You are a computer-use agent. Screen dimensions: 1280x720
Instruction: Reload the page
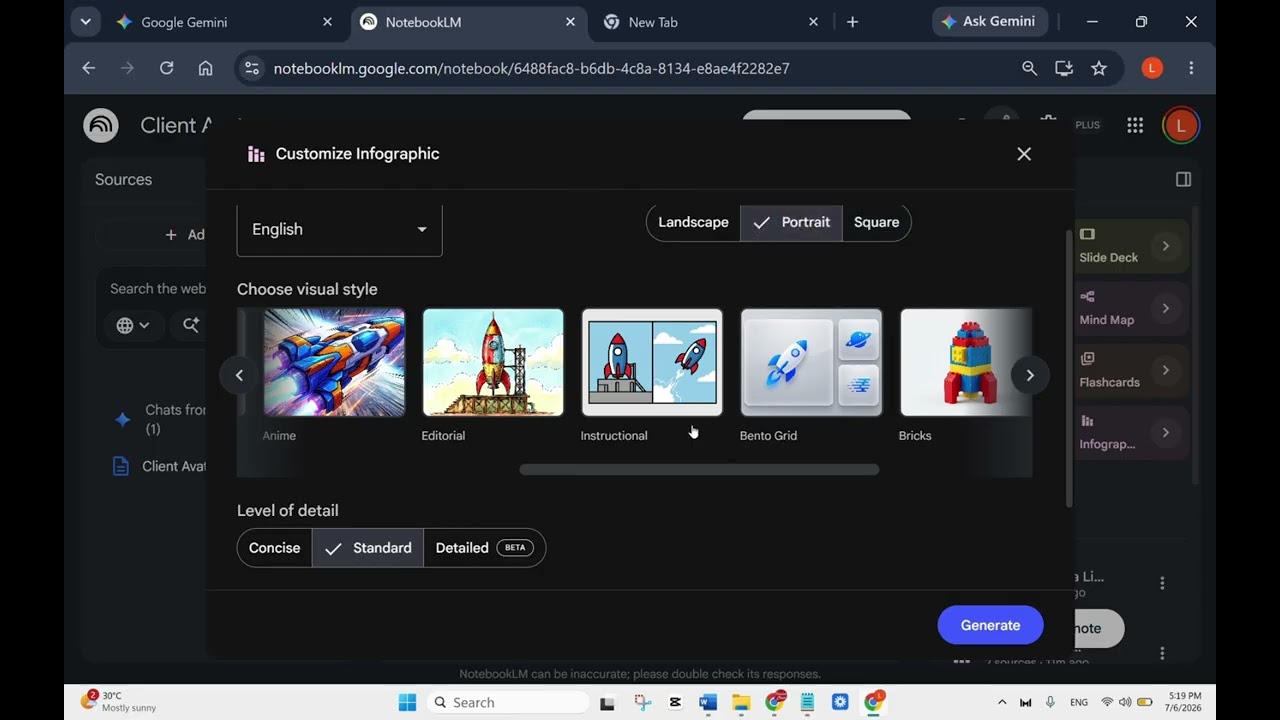coord(167,68)
